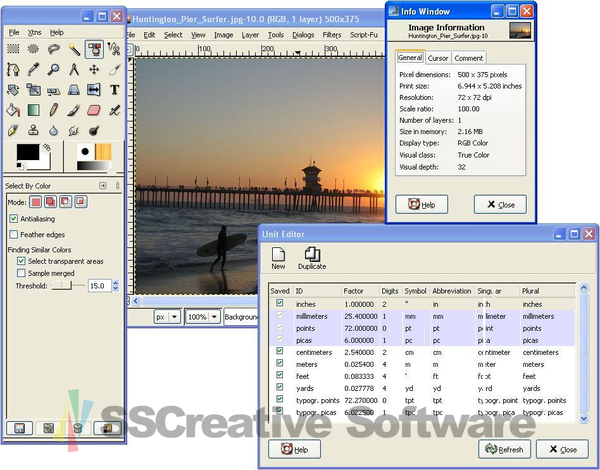This screenshot has width=600, height=470.
Task: Click Refresh button in Unit Editor
Action: pyautogui.click(x=504, y=449)
